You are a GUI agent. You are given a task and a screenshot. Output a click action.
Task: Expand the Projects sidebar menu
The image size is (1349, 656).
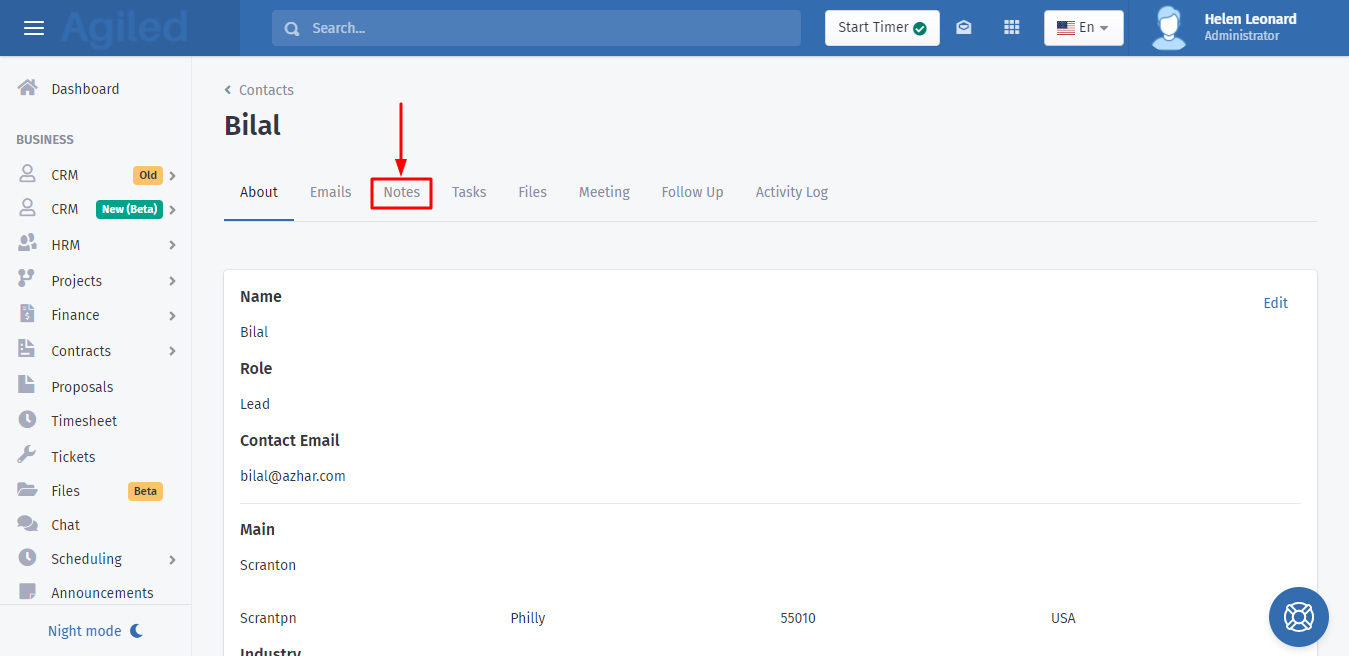pos(97,281)
